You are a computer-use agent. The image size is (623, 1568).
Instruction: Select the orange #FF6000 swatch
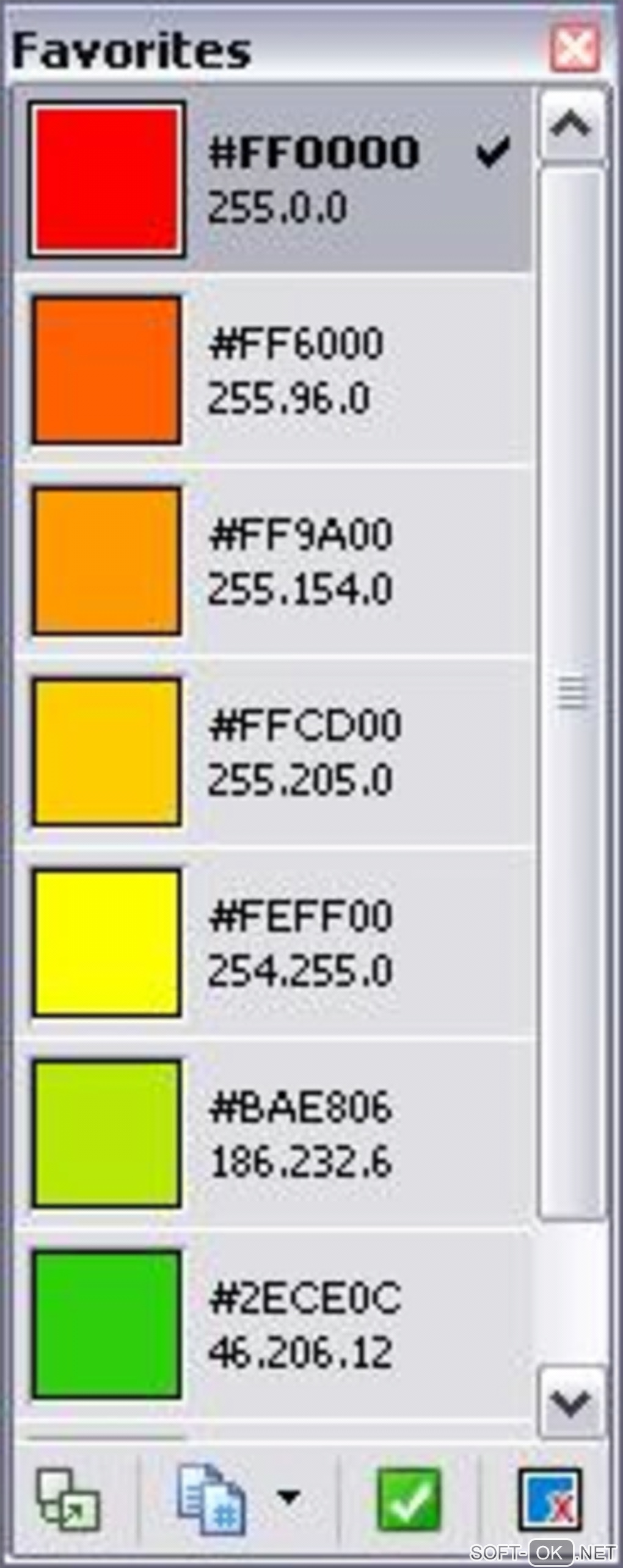point(107,370)
